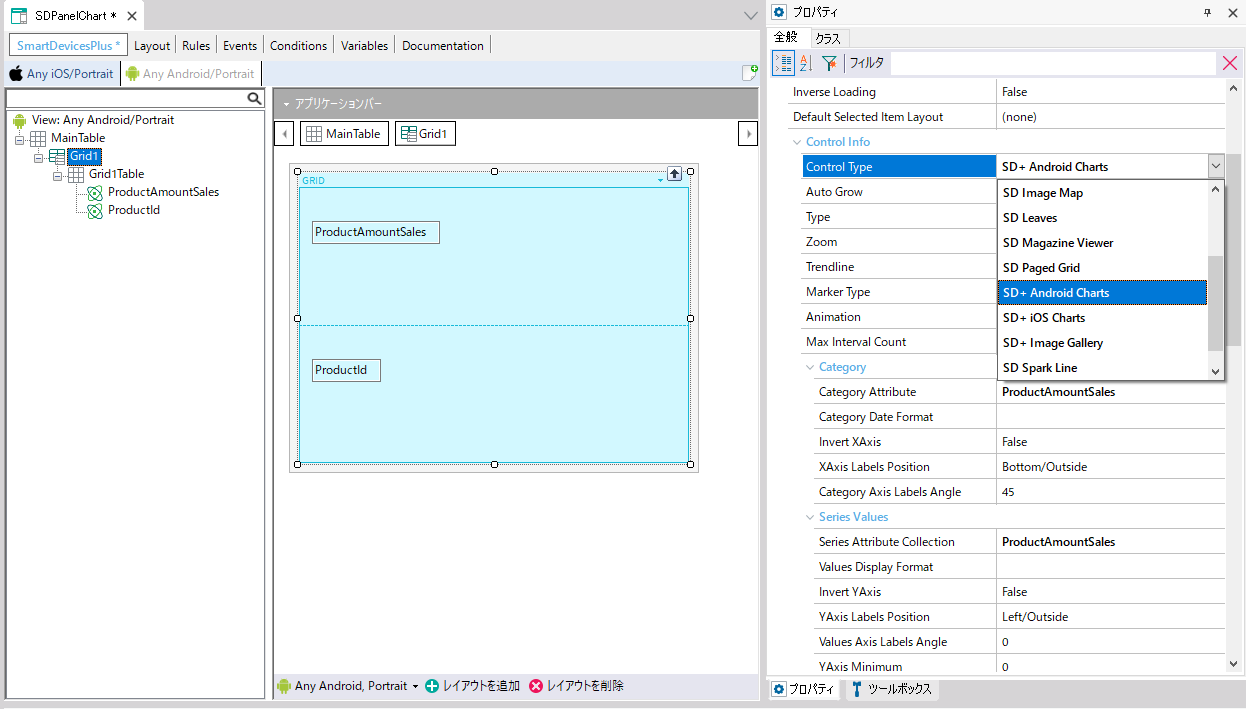
Task: Select View: Any Android/Portrait node
Action: [x=102, y=120]
